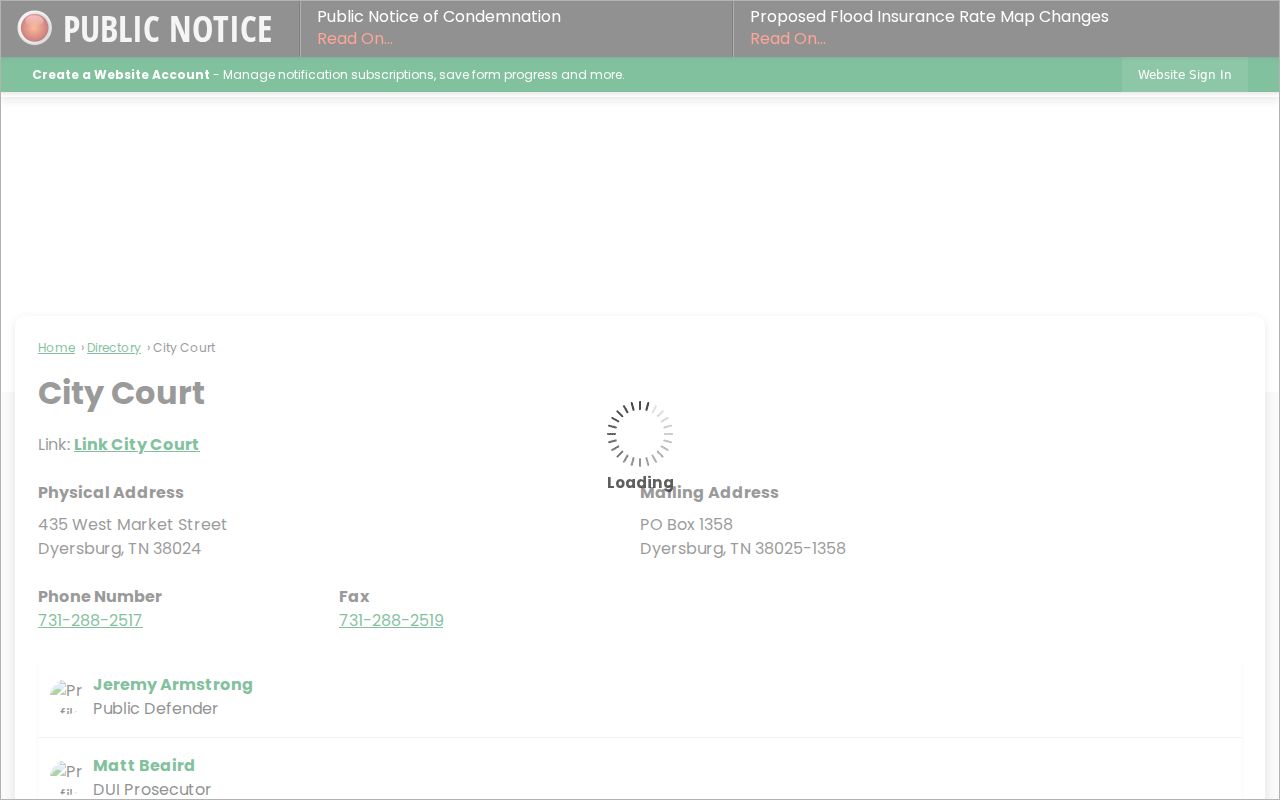1280x800 pixels.
Task: Open Jeremy Armstrong's profile photo
Action: (66, 697)
